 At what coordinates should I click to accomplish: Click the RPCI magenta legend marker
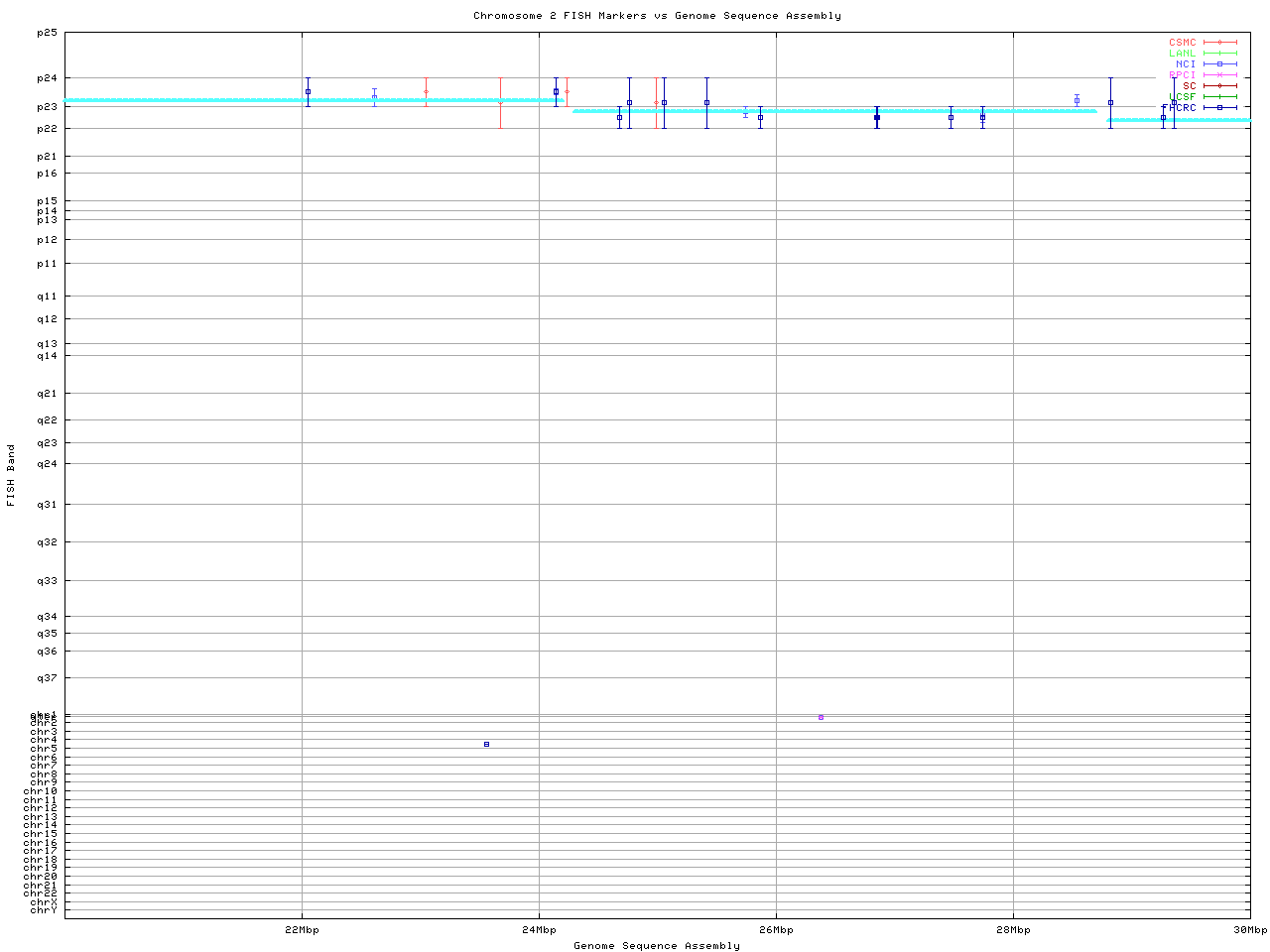[x=1219, y=75]
